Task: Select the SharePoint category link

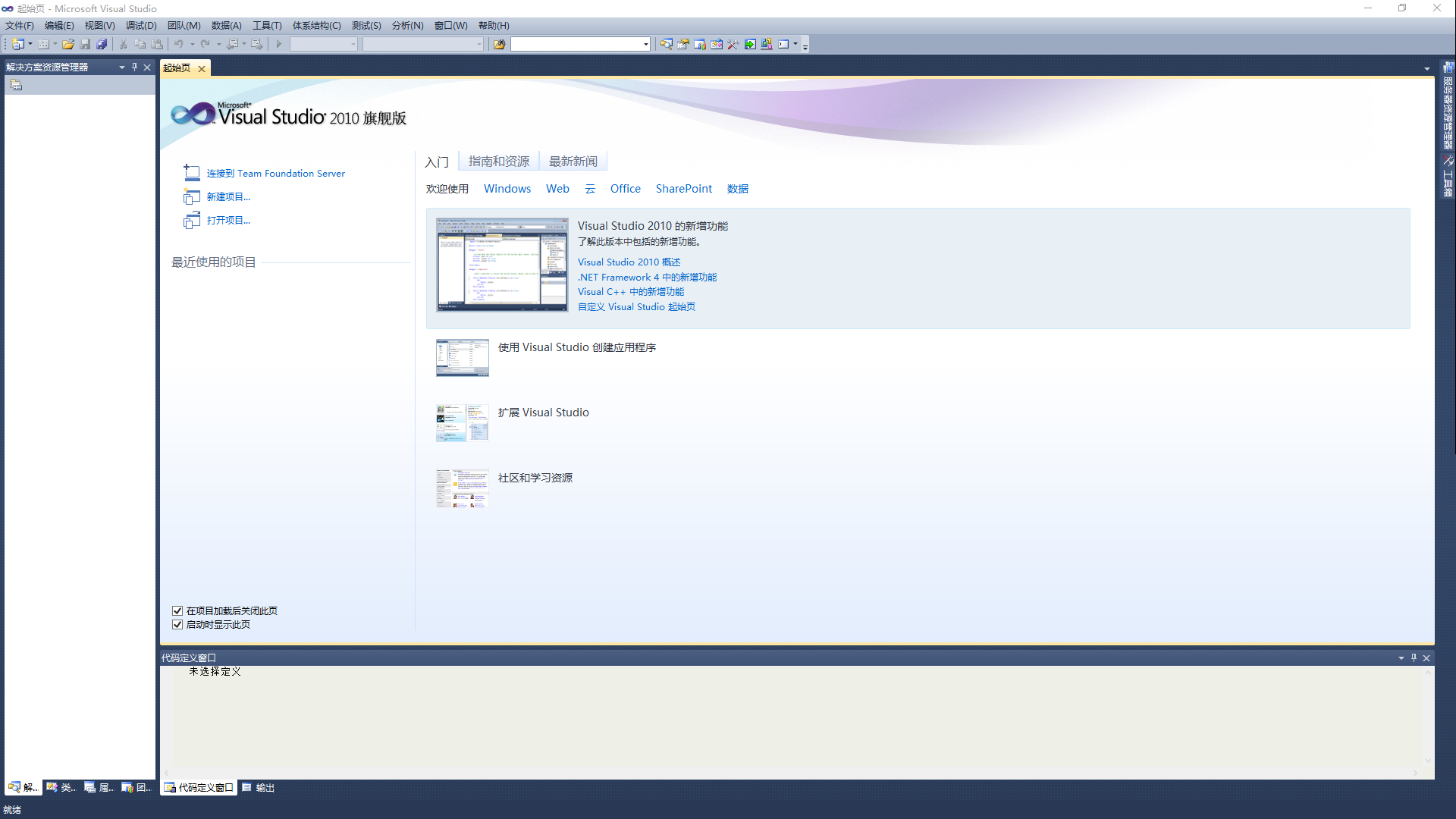Action: point(684,188)
